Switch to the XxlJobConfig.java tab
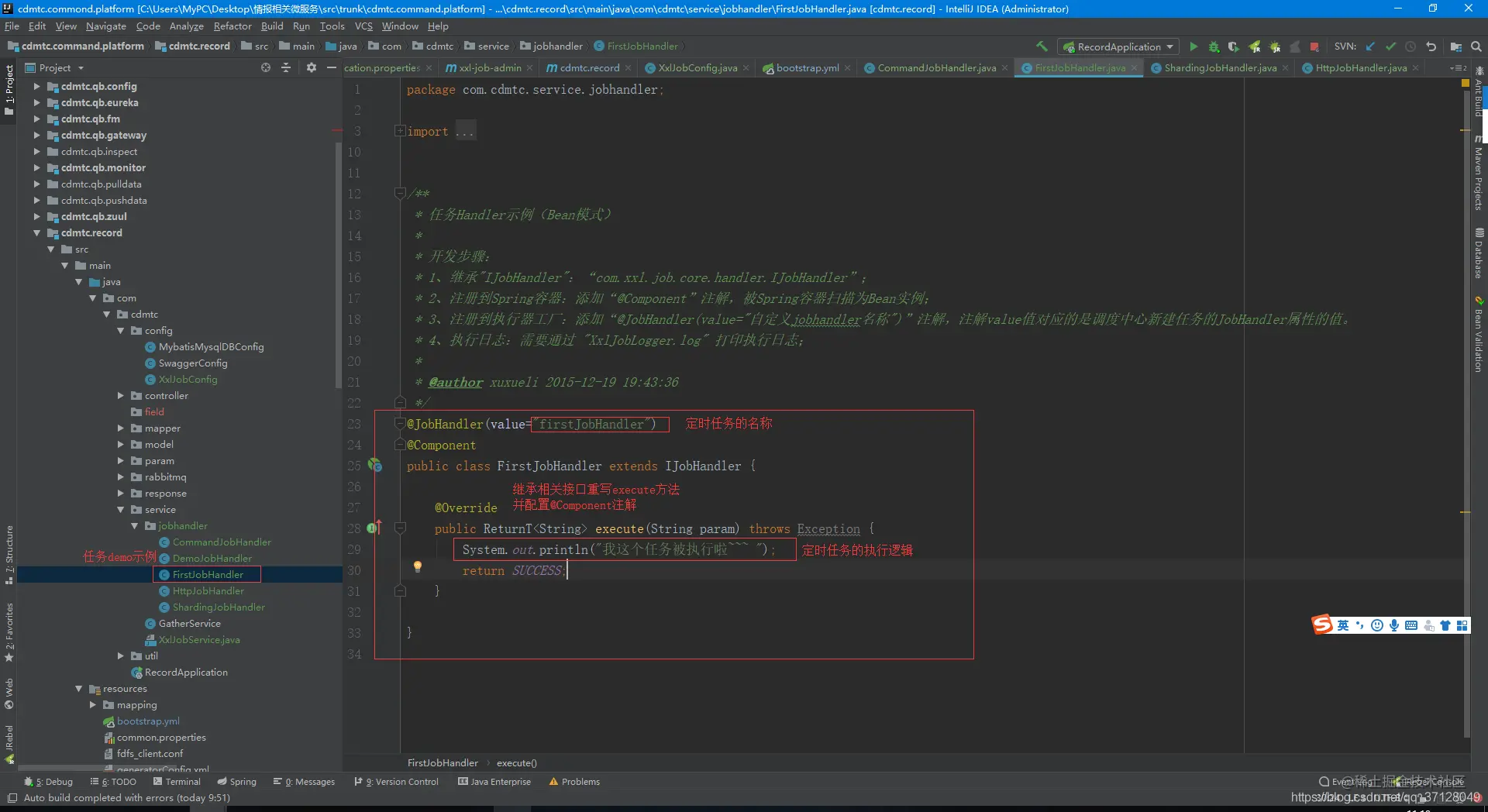The height and width of the screenshot is (812, 1488). (x=697, y=68)
